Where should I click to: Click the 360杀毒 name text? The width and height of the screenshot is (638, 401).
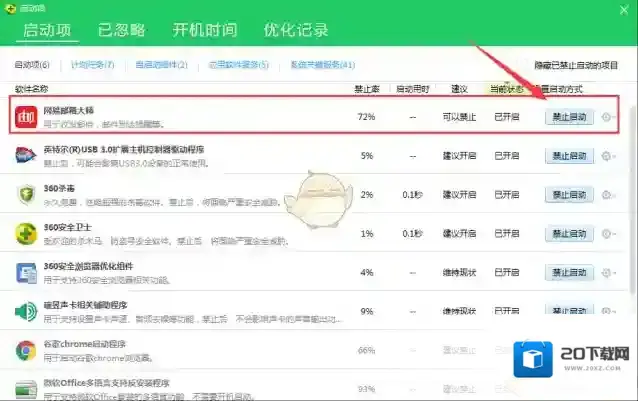[59, 188]
